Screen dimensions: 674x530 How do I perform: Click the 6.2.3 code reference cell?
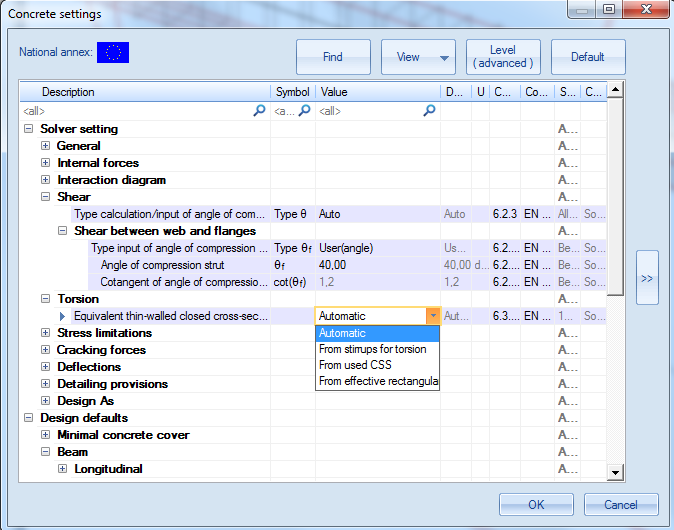pyautogui.click(x=505, y=214)
